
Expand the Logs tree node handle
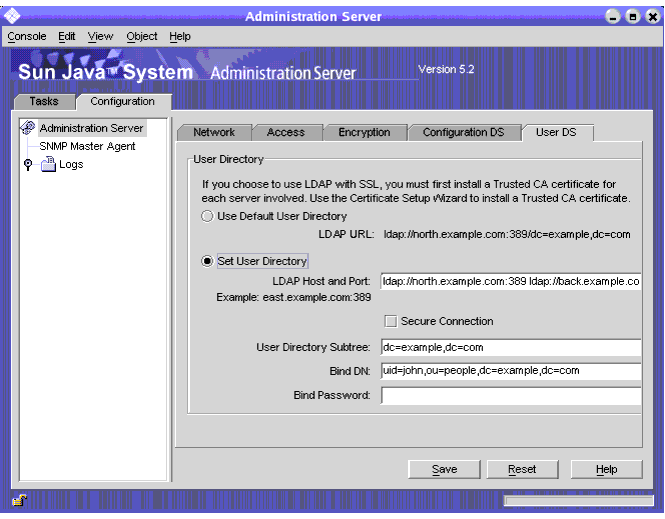(28, 164)
